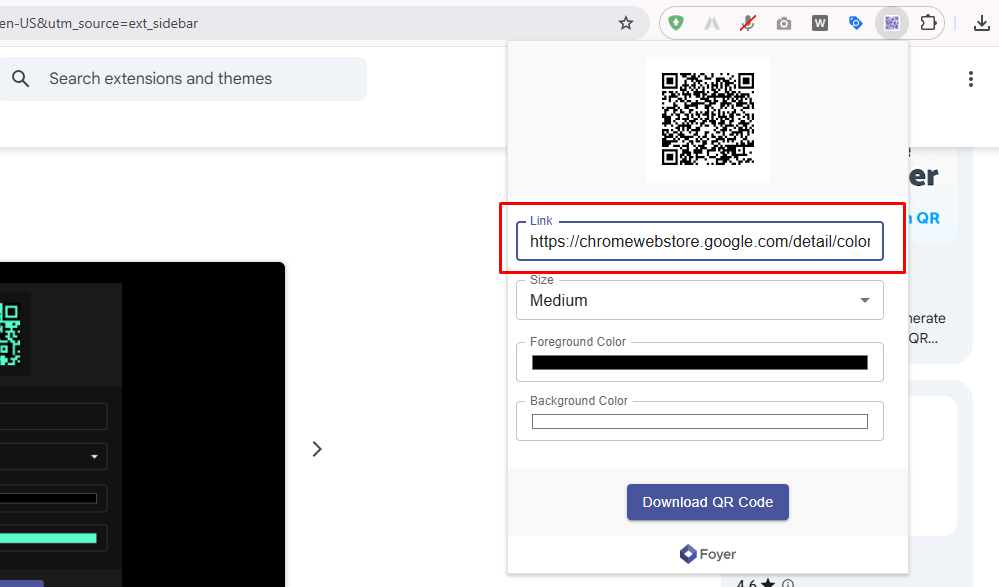This screenshot has width=999, height=587.
Task: Open the W extension icon
Action: 819,24
